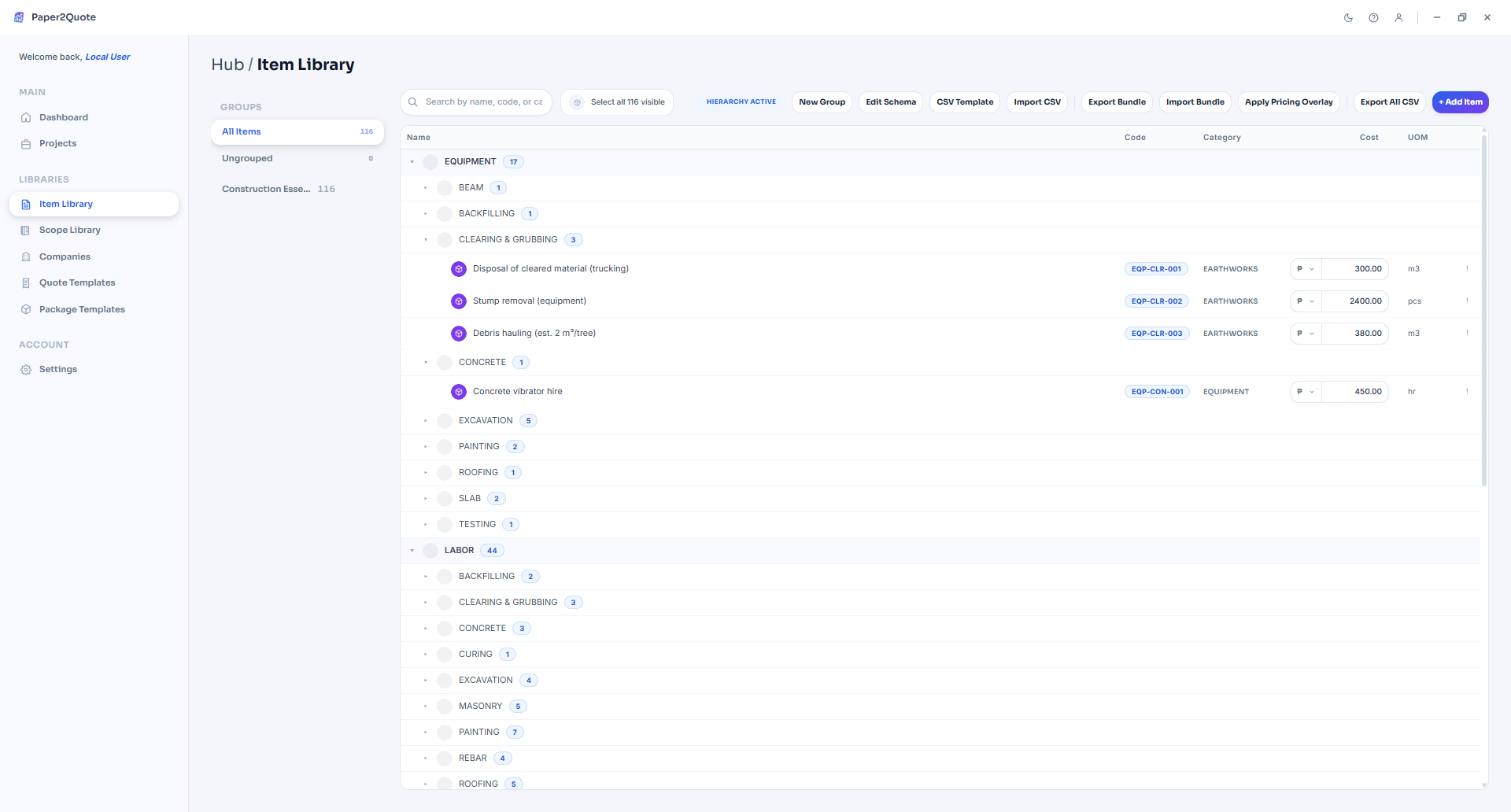Open row menu for Stump removal
Screen dimensions: 1511x812
[1467, 301]
